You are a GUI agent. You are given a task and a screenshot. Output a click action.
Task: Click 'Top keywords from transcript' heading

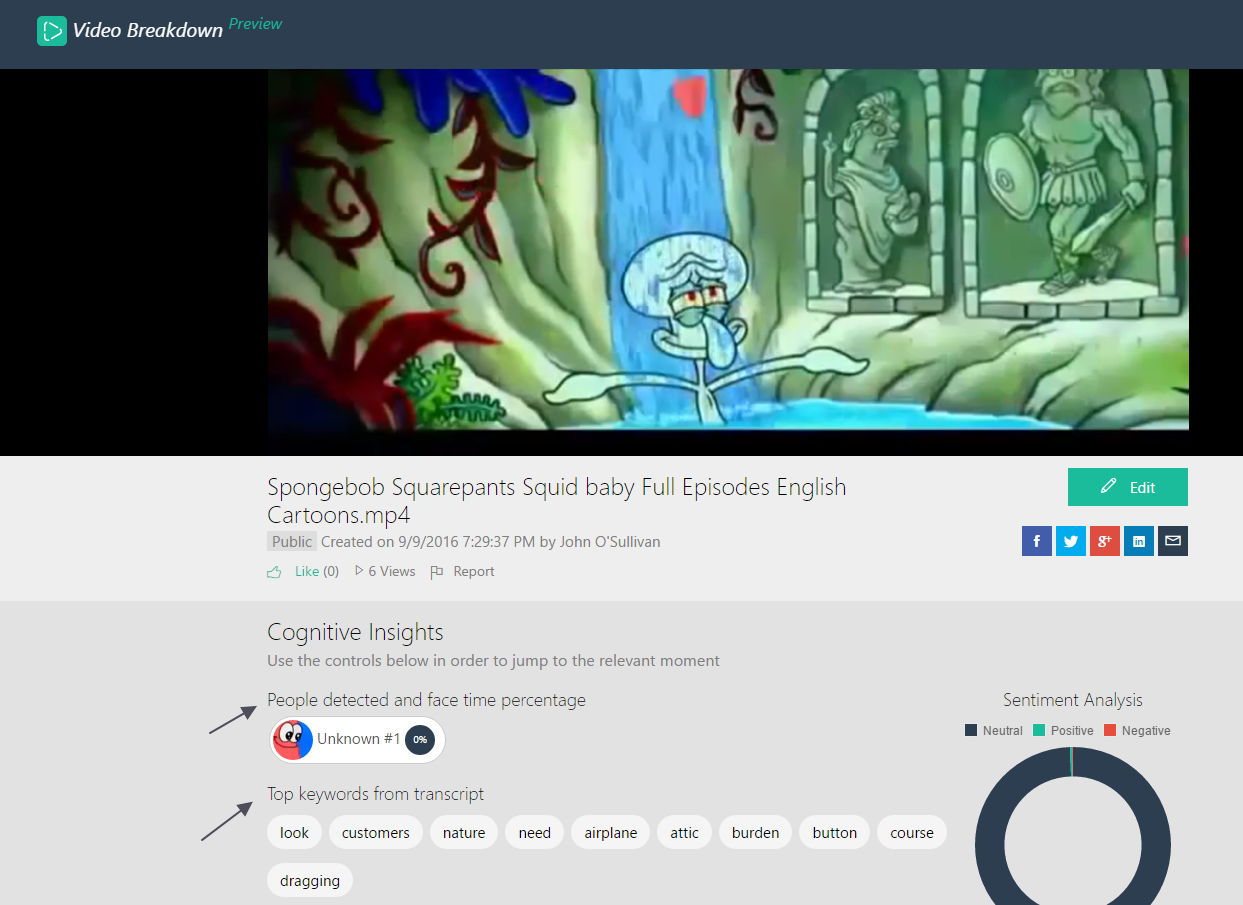pos(375,794)
